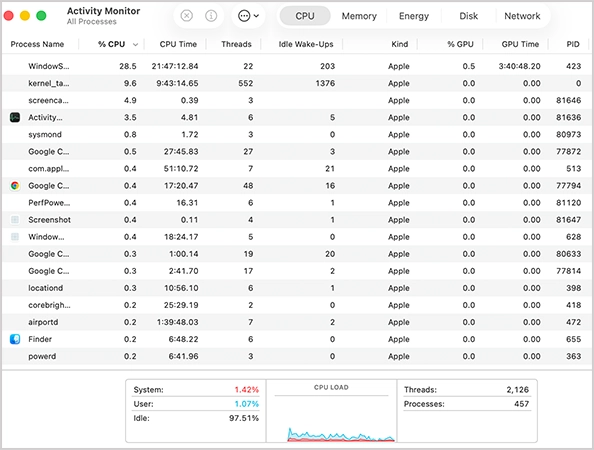
Task: Select the Disk tab
Action: (468, 16)
